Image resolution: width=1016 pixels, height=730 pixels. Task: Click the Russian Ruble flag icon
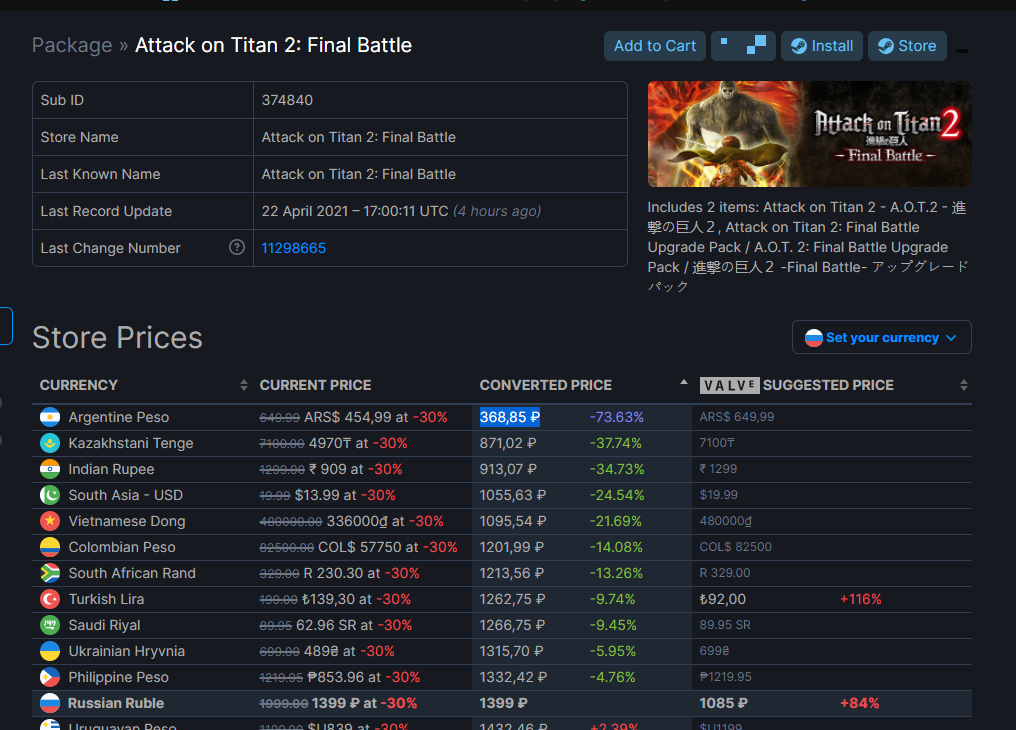coord(50,703)
